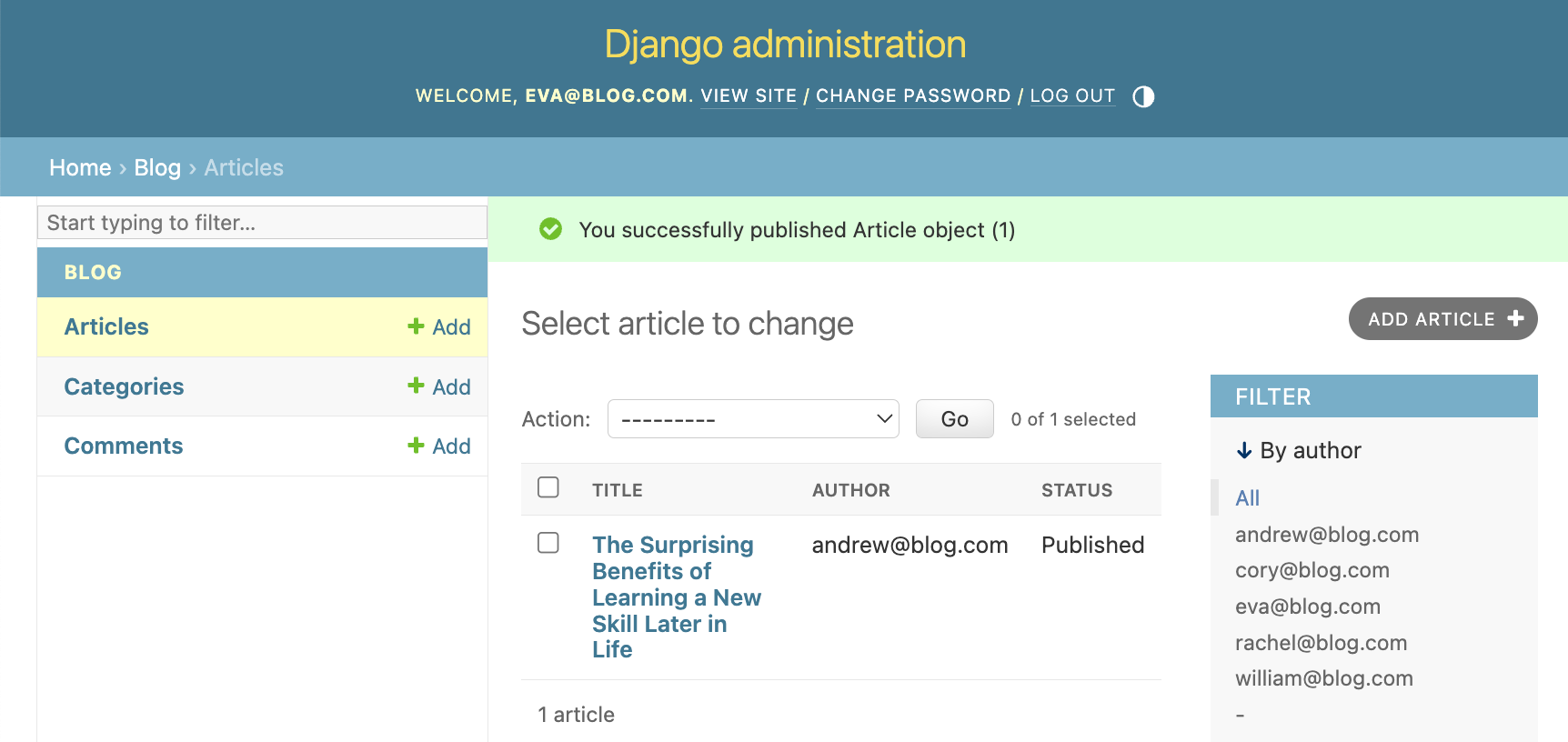This screenshot has width=1568, height=742.
Task: Click the green success checkmark icon
Action: click(550, 229)
